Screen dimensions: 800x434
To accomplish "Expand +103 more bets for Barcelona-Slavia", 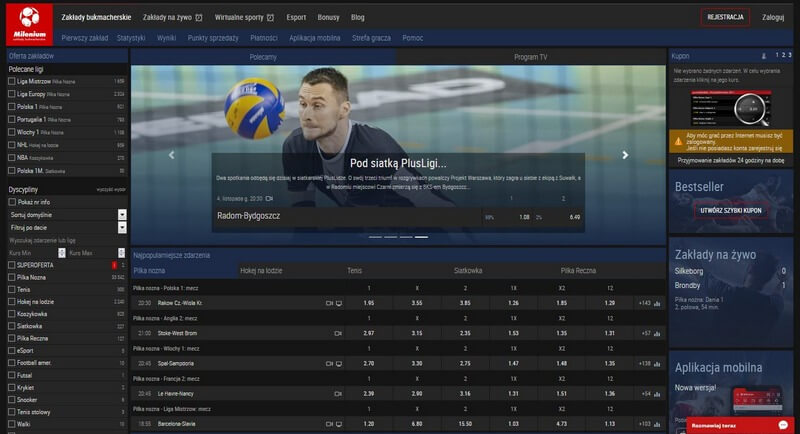I will tap(644, 424).
